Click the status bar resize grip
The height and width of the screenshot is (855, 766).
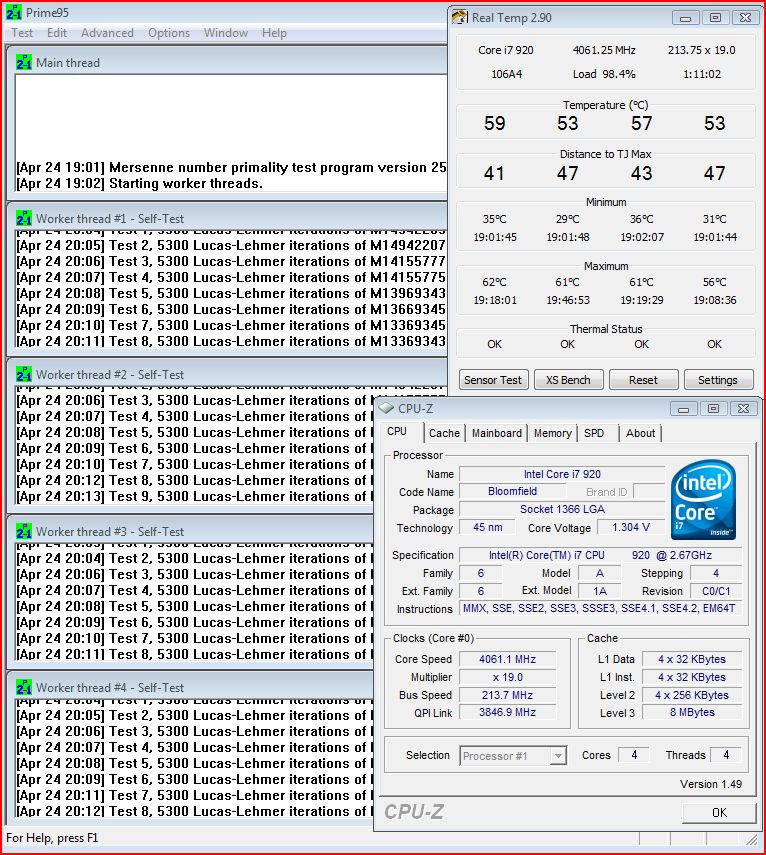pyautogui.click(x=752, y=839)
